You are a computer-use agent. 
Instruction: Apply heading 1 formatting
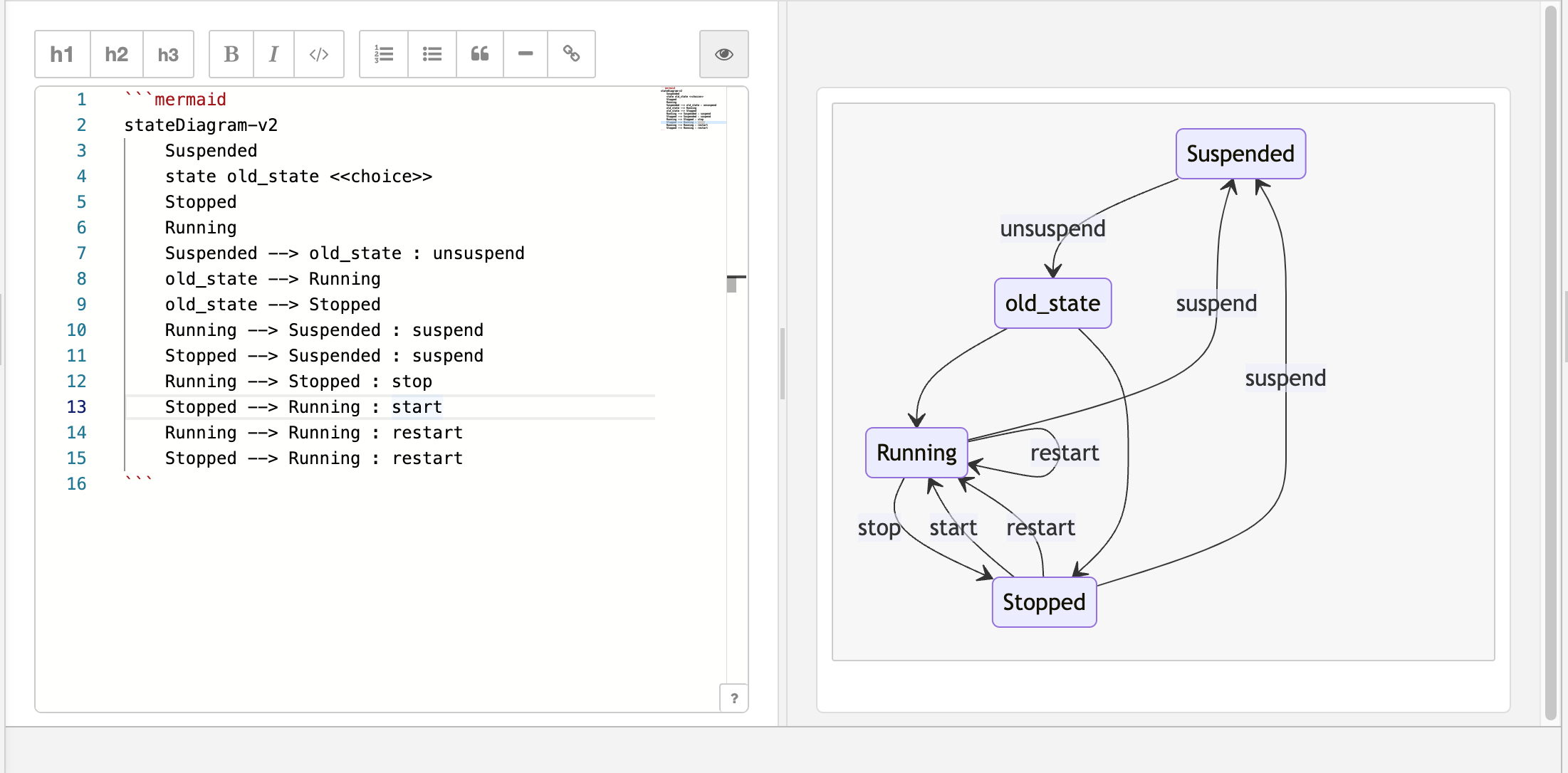click(63, 54)
